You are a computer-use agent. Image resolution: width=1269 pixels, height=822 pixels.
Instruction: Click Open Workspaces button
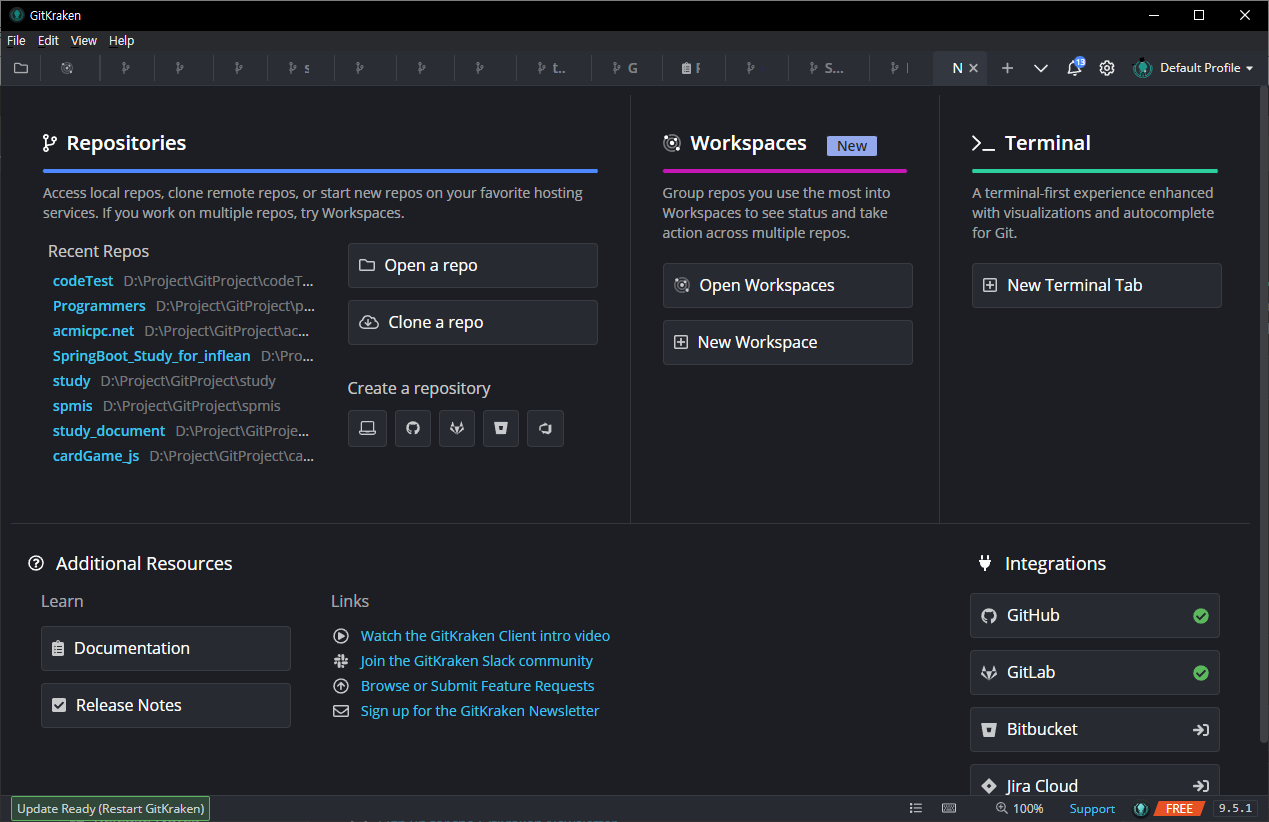[x=787, y=285]
